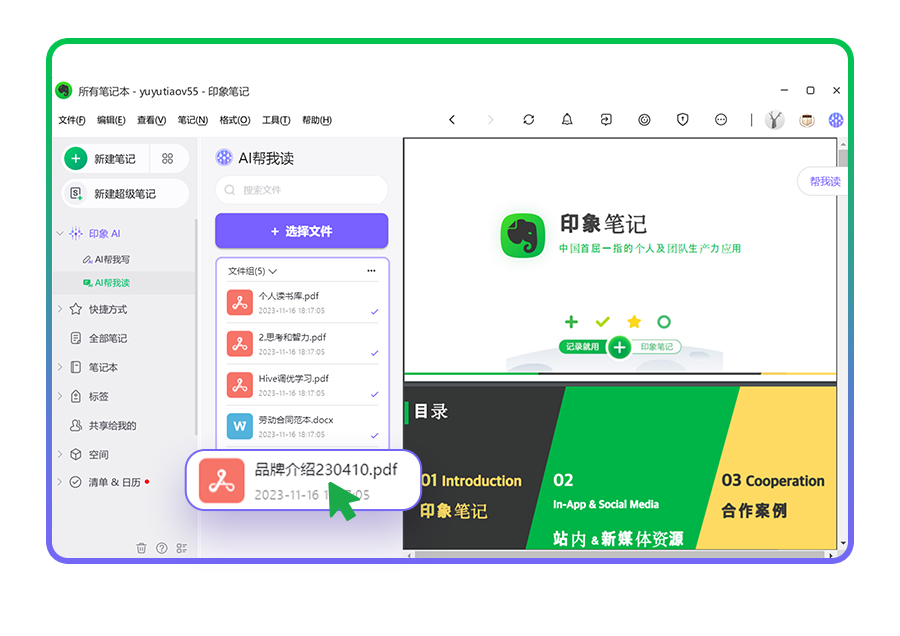Open the 编辑(E) menu

tap(111, 120)
